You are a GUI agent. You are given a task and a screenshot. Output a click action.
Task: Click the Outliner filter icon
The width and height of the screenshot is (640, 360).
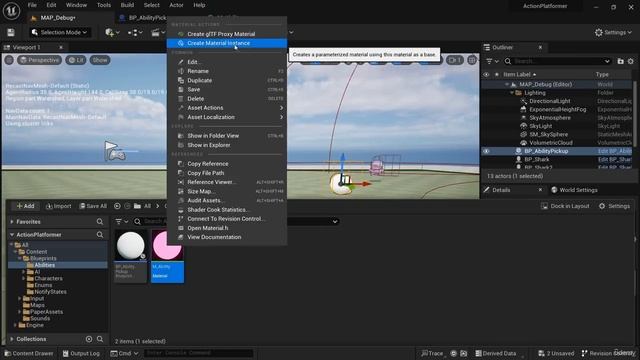[489, 61]
